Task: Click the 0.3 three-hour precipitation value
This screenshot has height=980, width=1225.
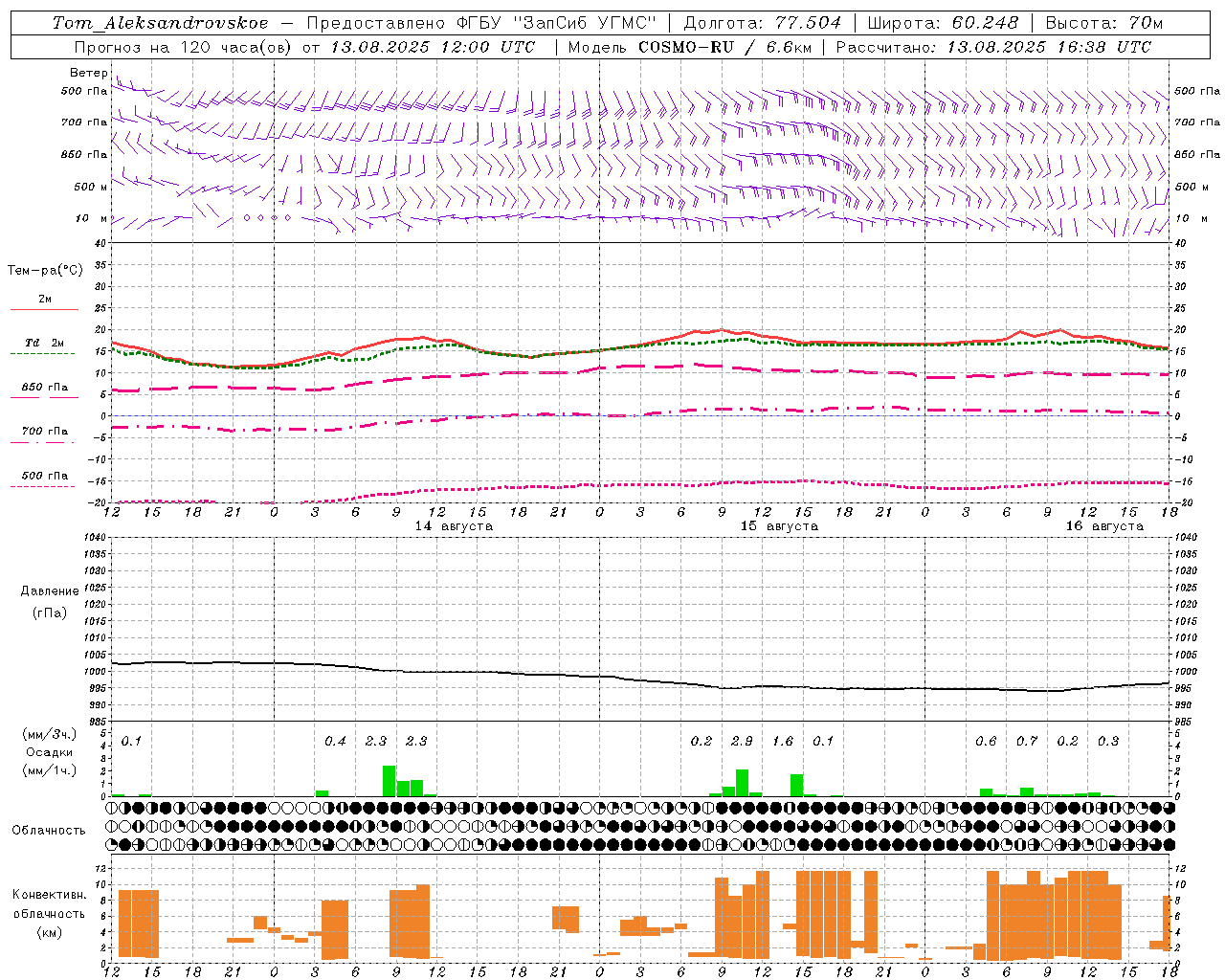Action: [x=1108, y=741]
